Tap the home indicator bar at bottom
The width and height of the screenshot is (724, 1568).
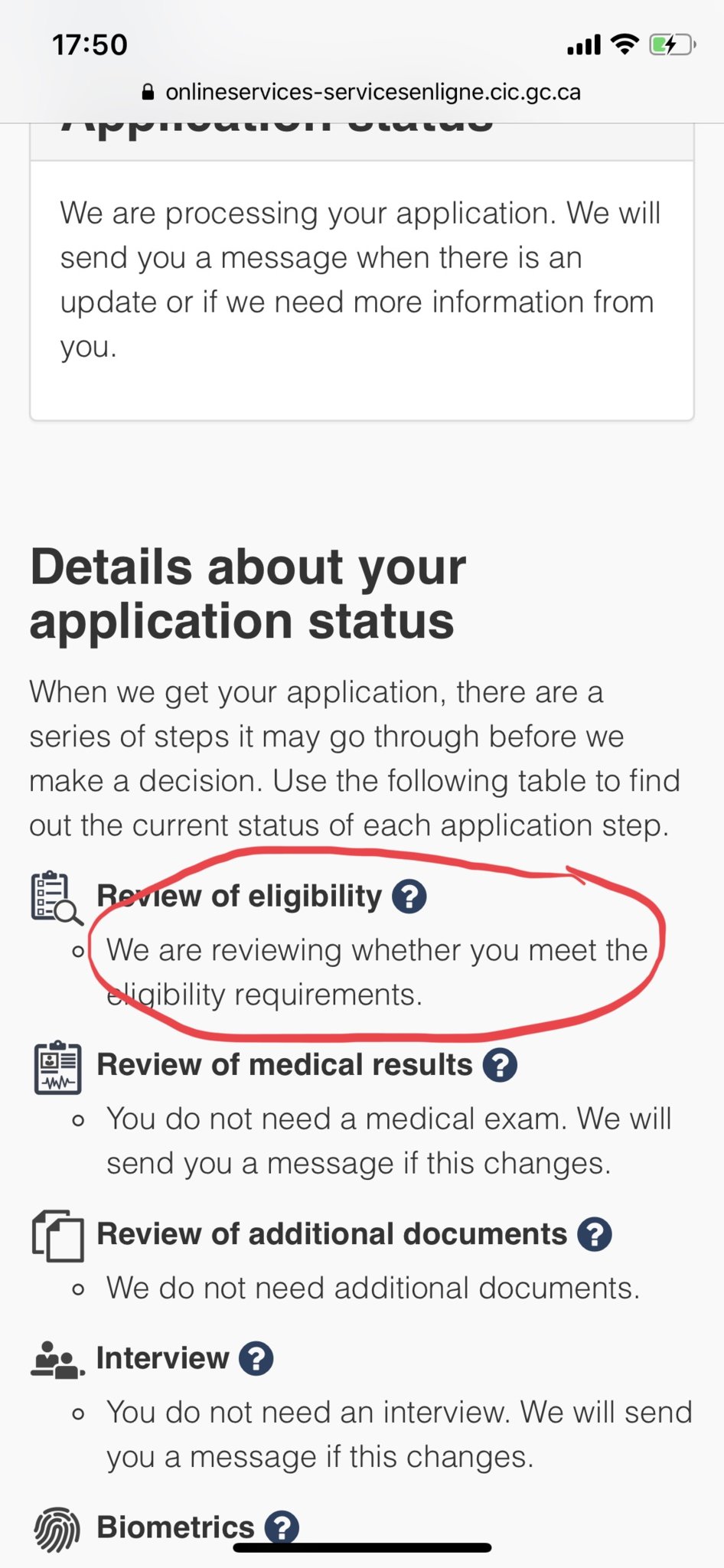(x=362, y=1547)
